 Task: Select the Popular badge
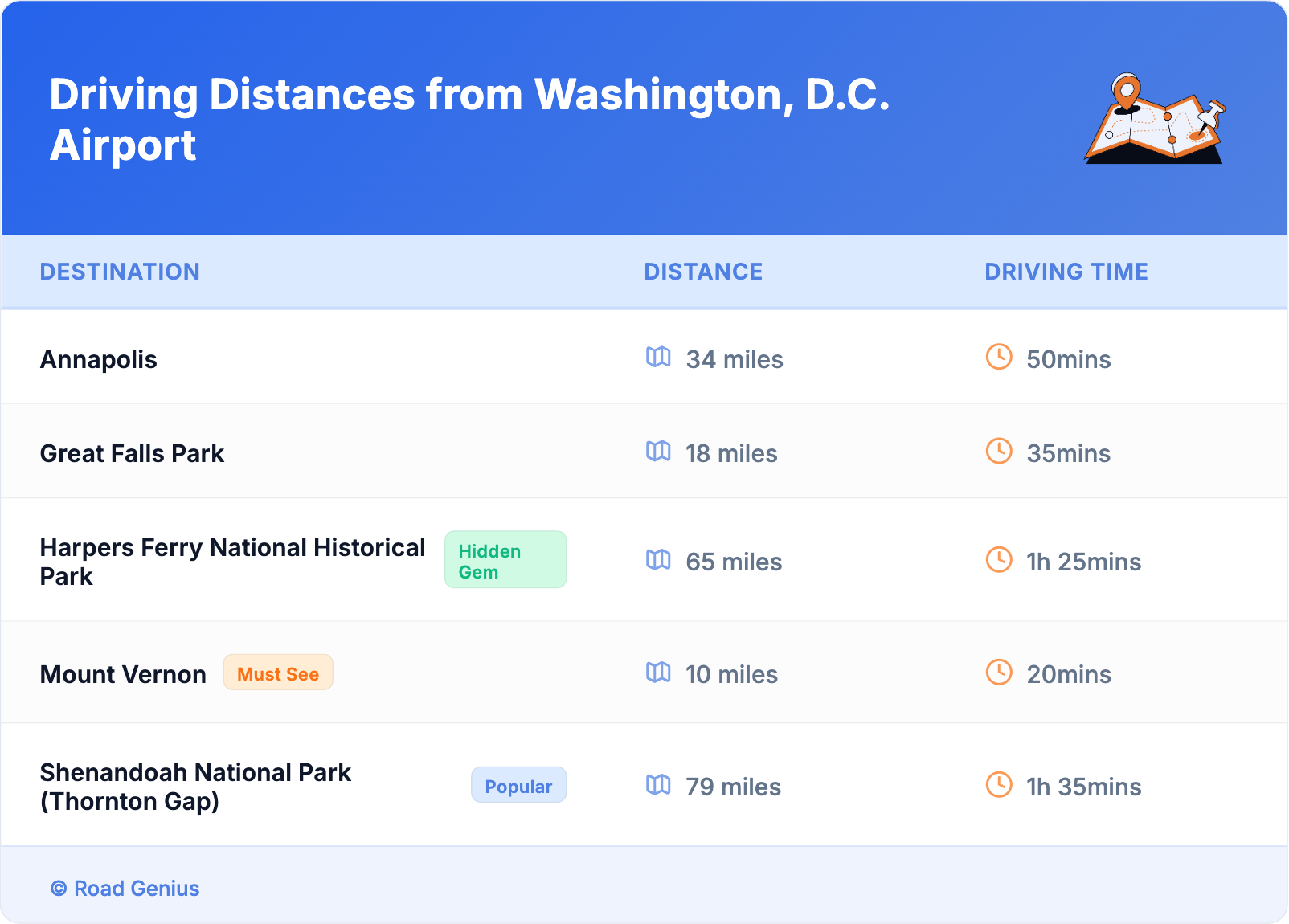tap(518, 786)
